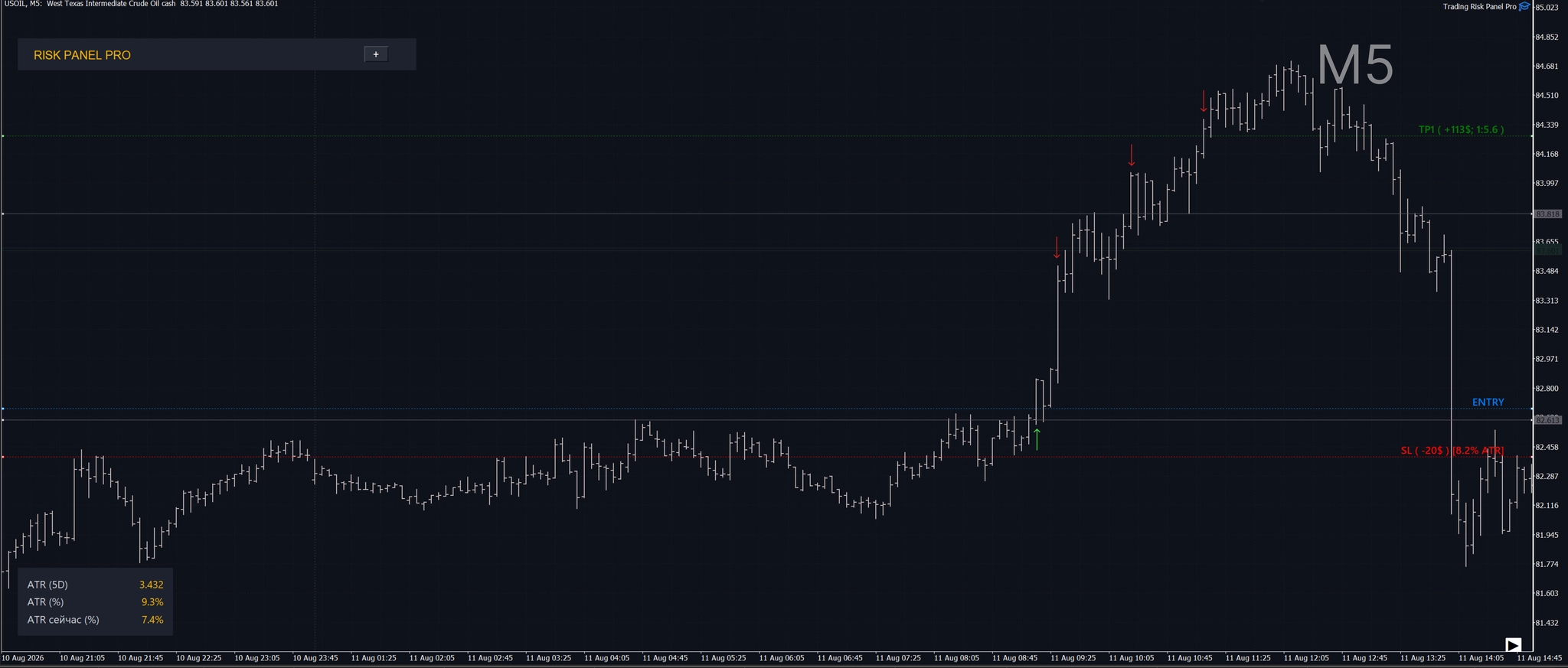The width and height of the screenshot is (1568, 668).
Task: Select the red SL (-20$) stop loss label
Action: point(1452,451)
